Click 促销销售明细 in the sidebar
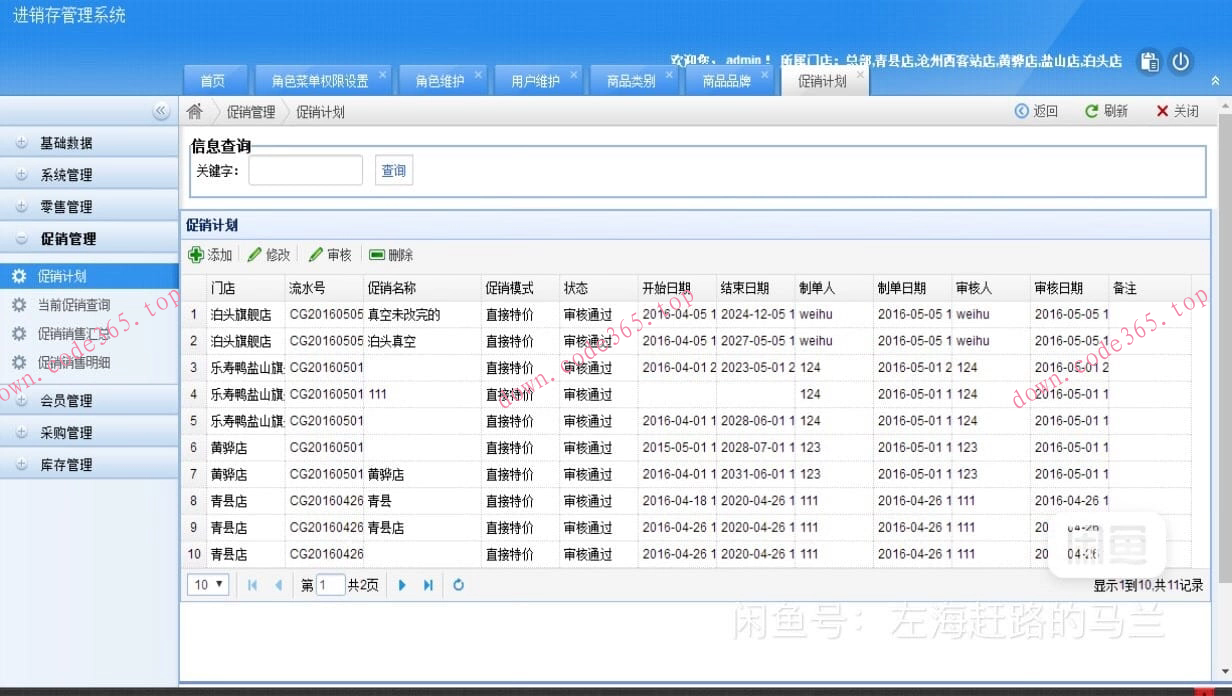1232x696 pixels. pyautogui.click(x=76, y=364)
